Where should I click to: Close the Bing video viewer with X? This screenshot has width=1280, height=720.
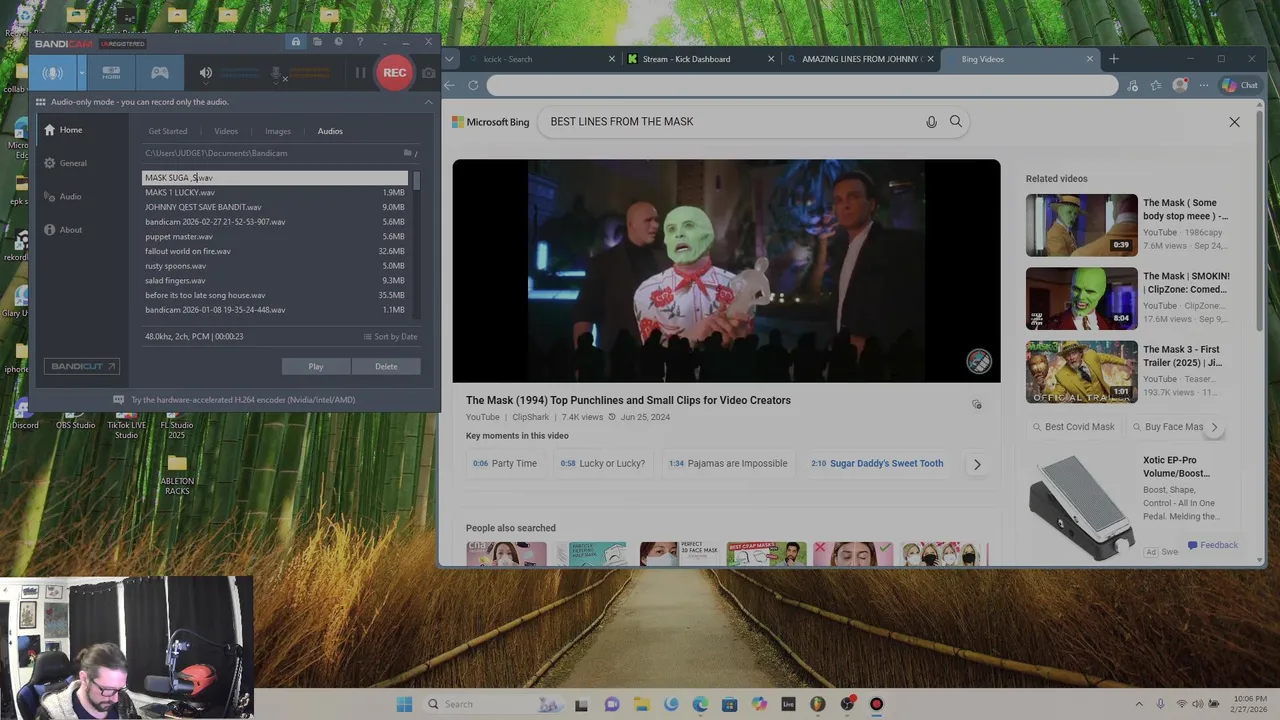click(1234, 122)
